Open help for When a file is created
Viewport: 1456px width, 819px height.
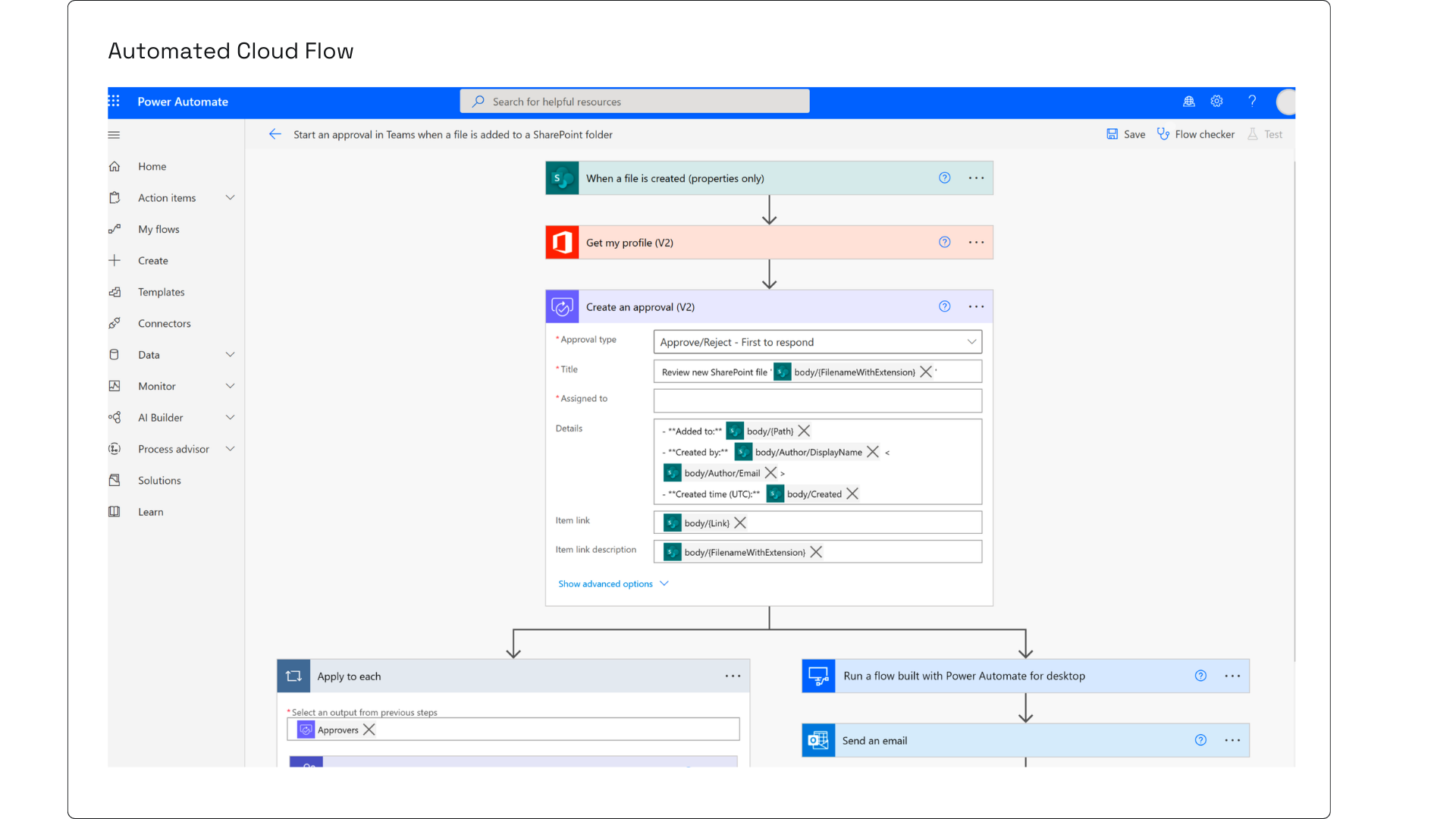click(x=945, y=178)
